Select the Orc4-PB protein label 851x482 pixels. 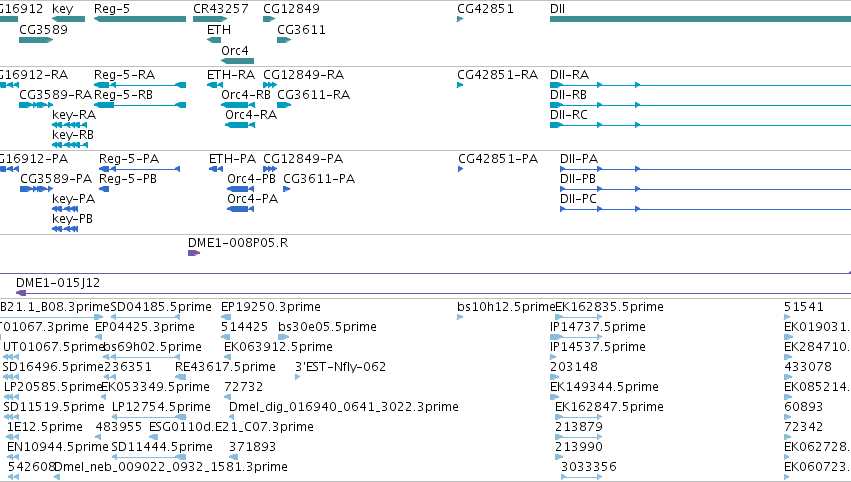coord(251,179)
